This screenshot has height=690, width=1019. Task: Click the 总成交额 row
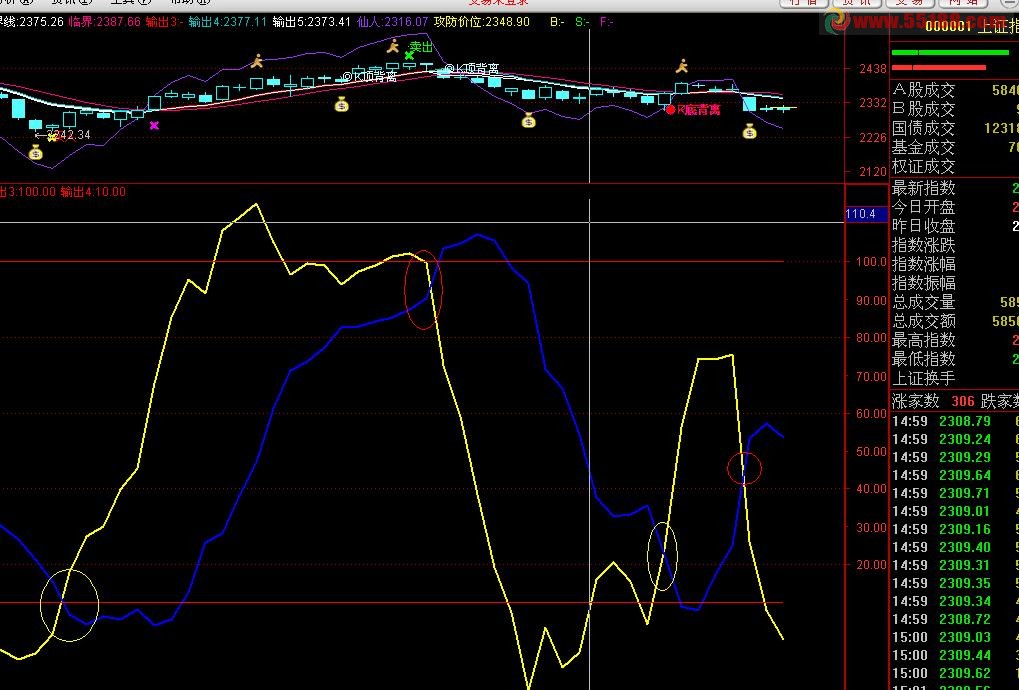(x=955, y=321)
